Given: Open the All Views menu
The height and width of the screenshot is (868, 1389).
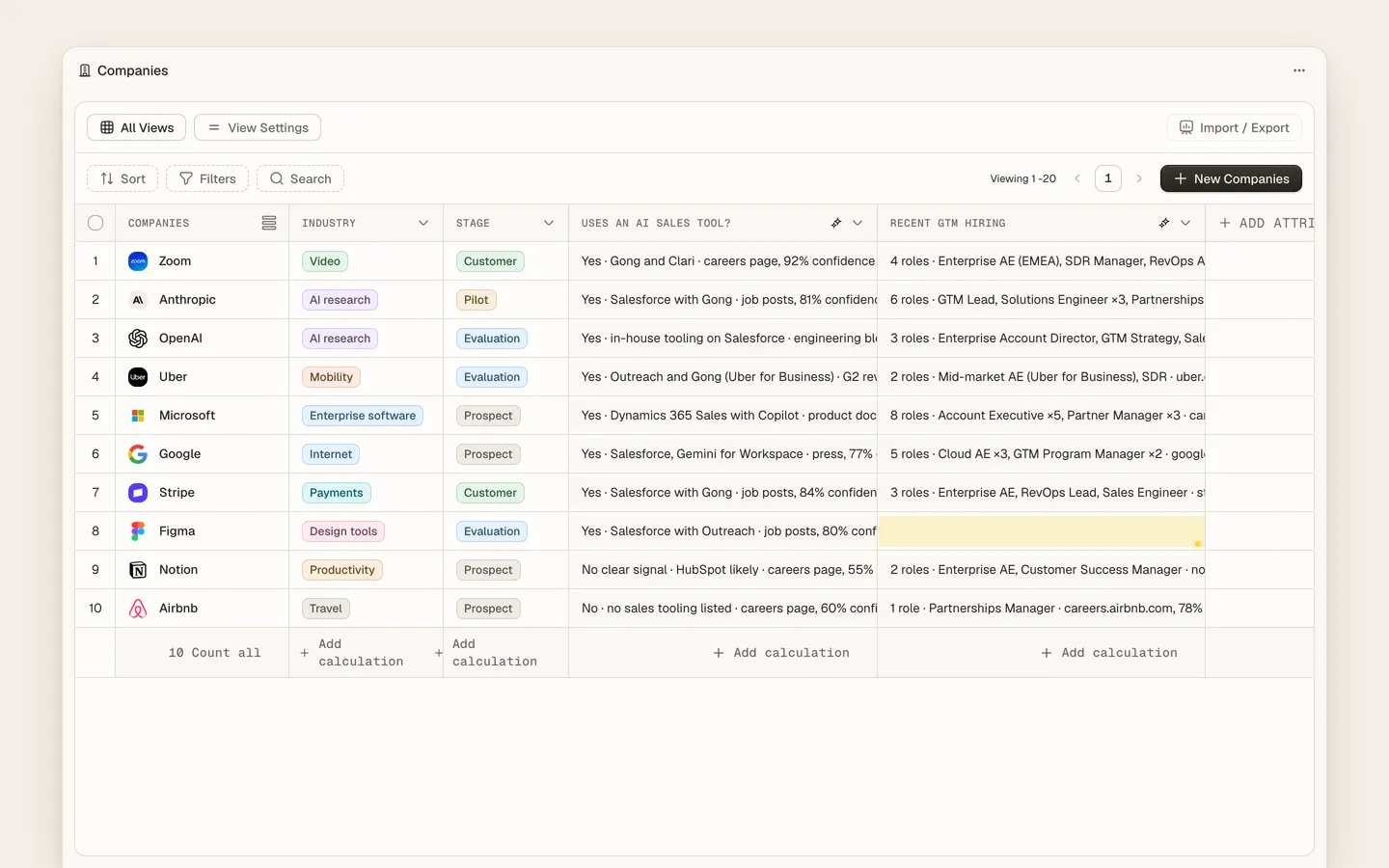Looking at the screenshot, I should pyautogui.click(x=136, y=127).
